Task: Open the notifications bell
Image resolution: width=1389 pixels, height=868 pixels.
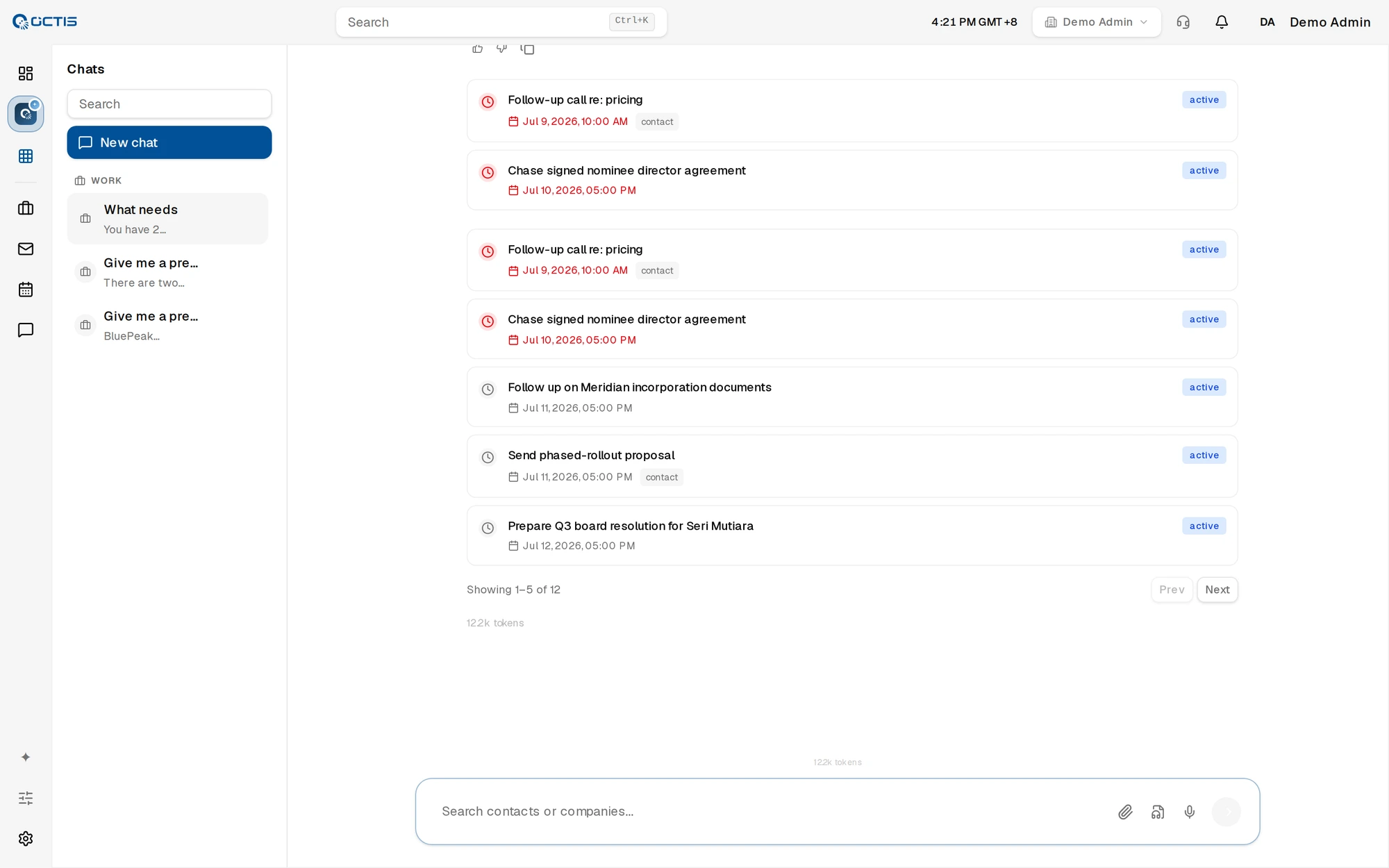Action: point(1222,22)
